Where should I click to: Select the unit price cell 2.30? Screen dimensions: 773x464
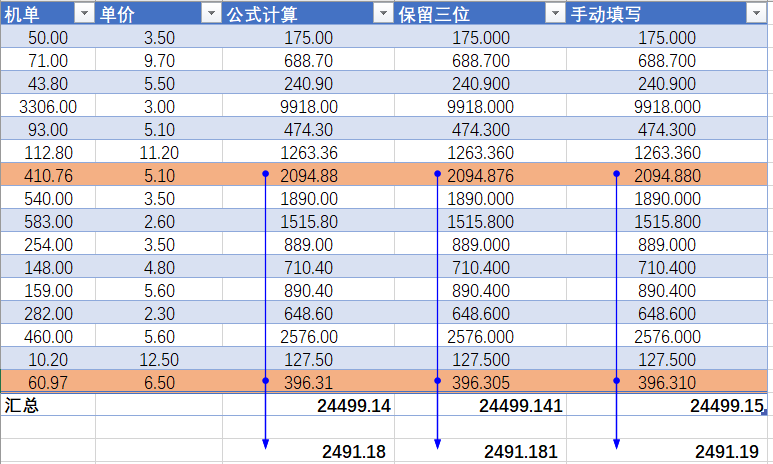(159, 314)
